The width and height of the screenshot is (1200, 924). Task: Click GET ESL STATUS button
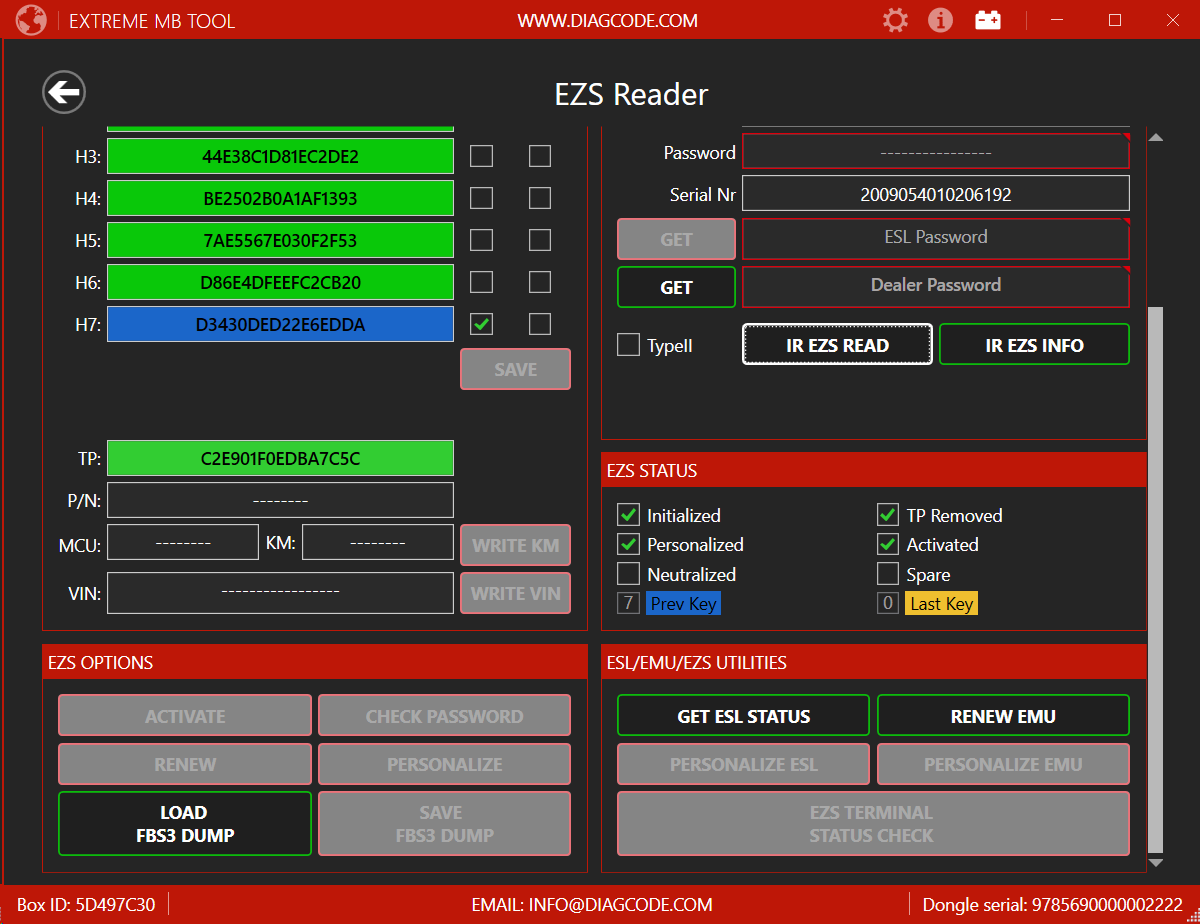pos(743,716)
